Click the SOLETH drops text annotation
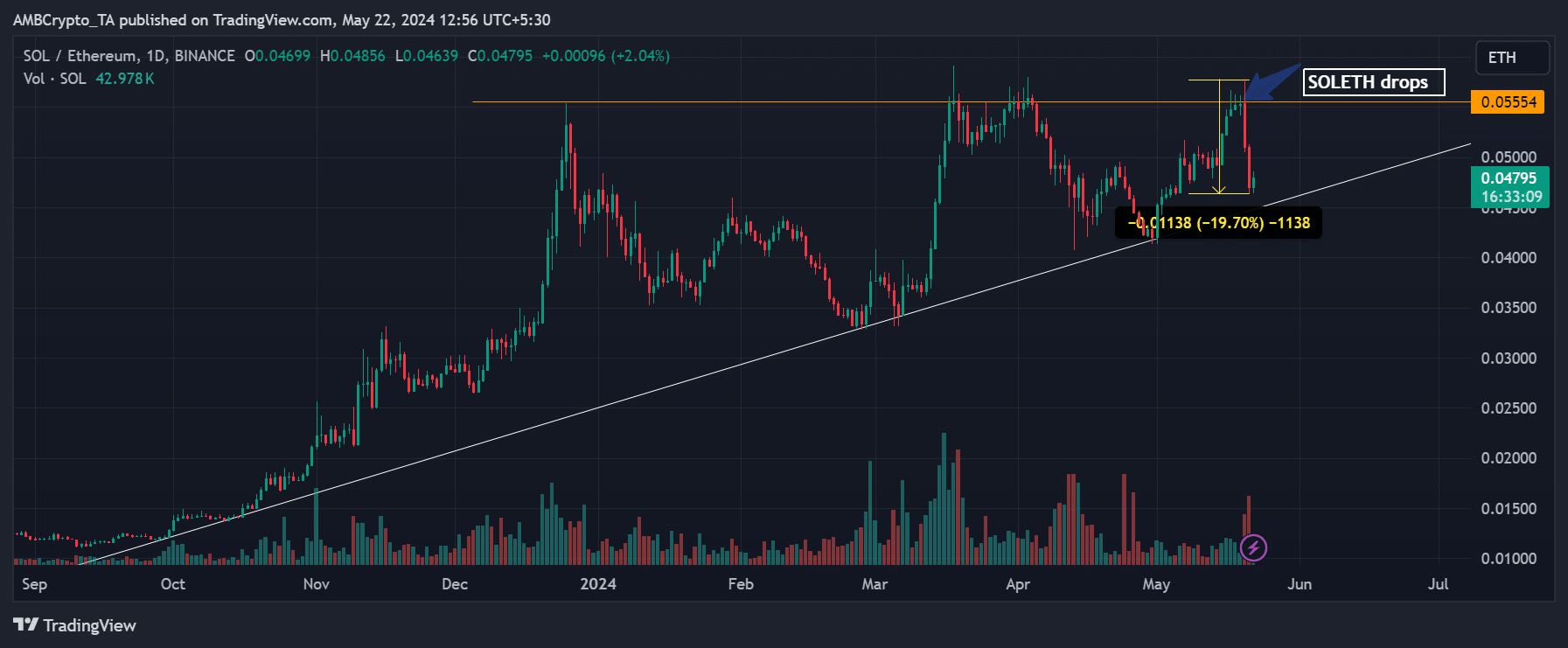 1374,82
